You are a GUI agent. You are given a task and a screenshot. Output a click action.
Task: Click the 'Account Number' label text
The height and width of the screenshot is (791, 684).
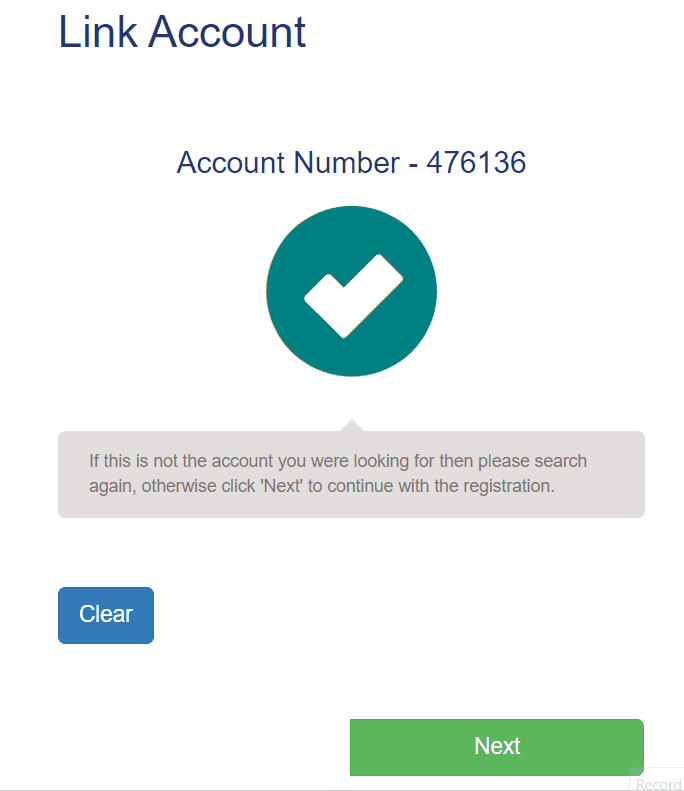(x=289, y=162)
